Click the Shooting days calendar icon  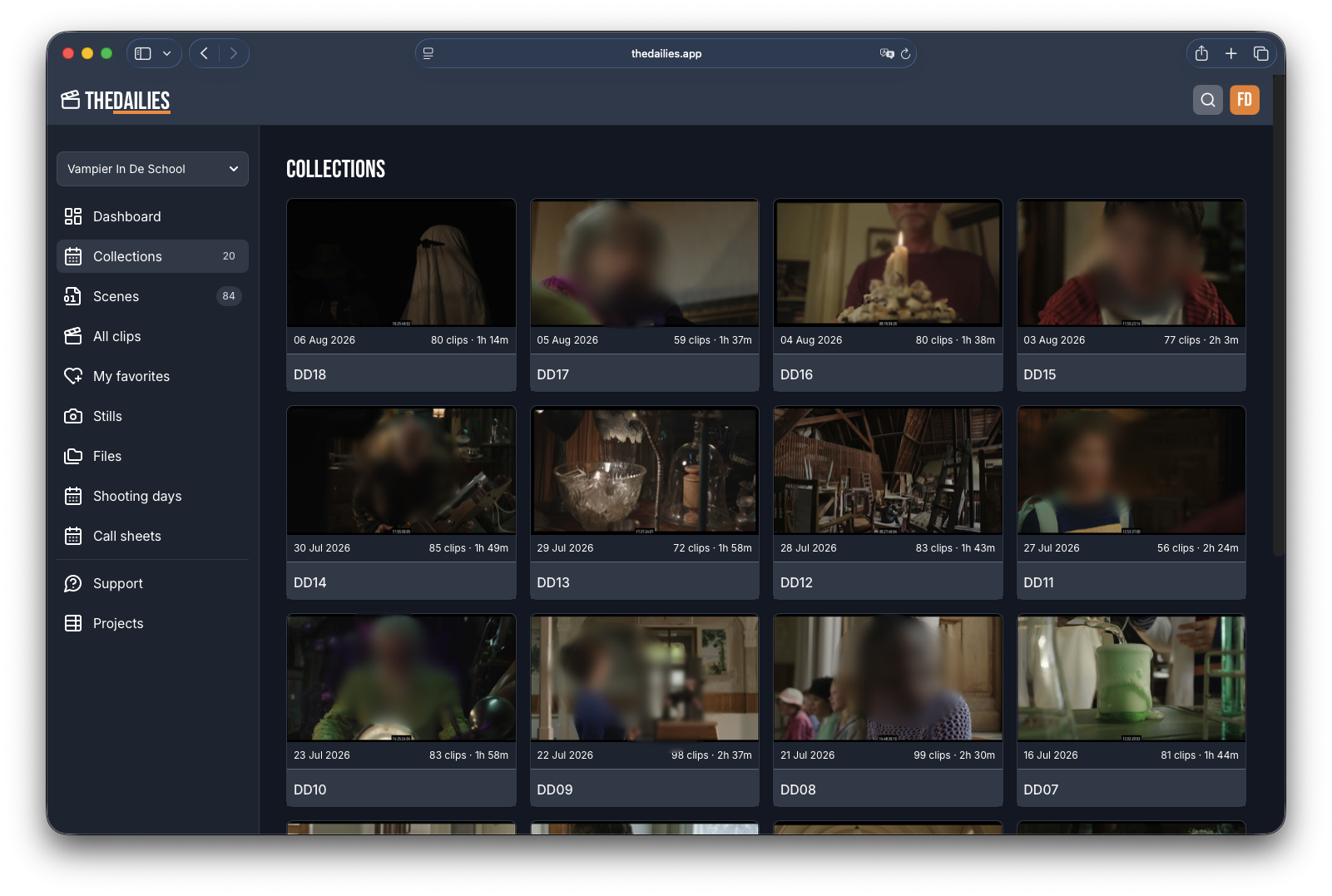tap(73, 496)
